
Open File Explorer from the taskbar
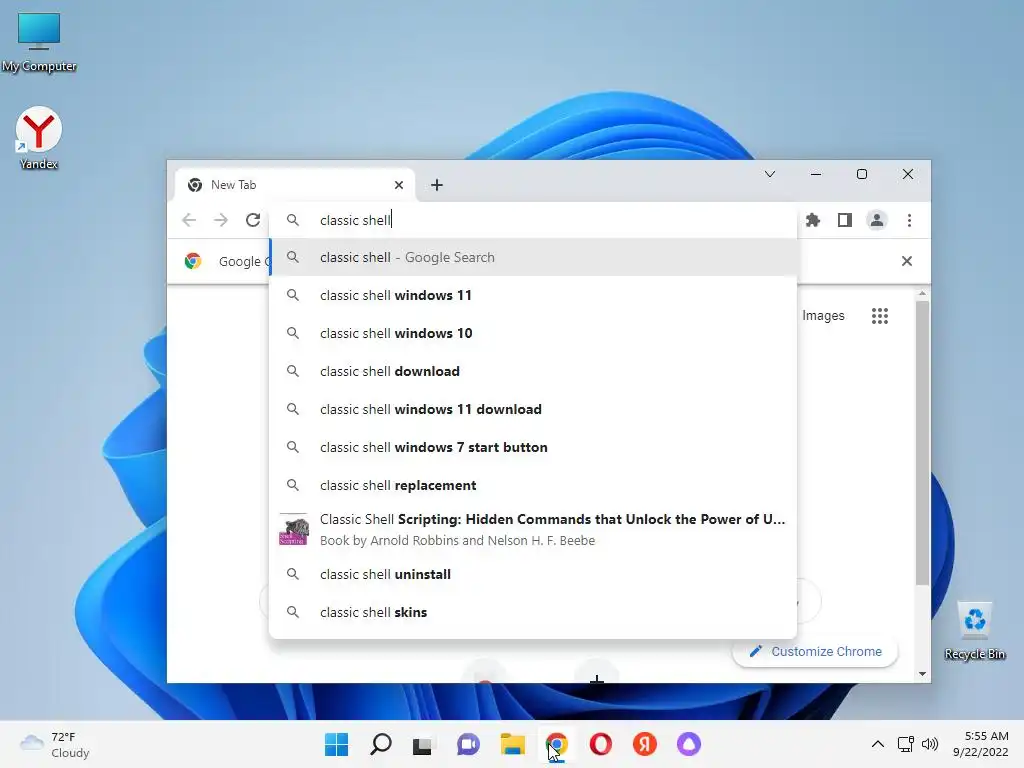click(513, 744)
